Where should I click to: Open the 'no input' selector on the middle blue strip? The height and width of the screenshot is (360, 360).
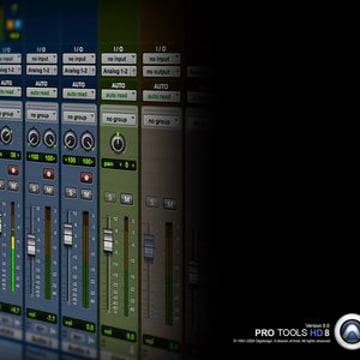point(42,59)
